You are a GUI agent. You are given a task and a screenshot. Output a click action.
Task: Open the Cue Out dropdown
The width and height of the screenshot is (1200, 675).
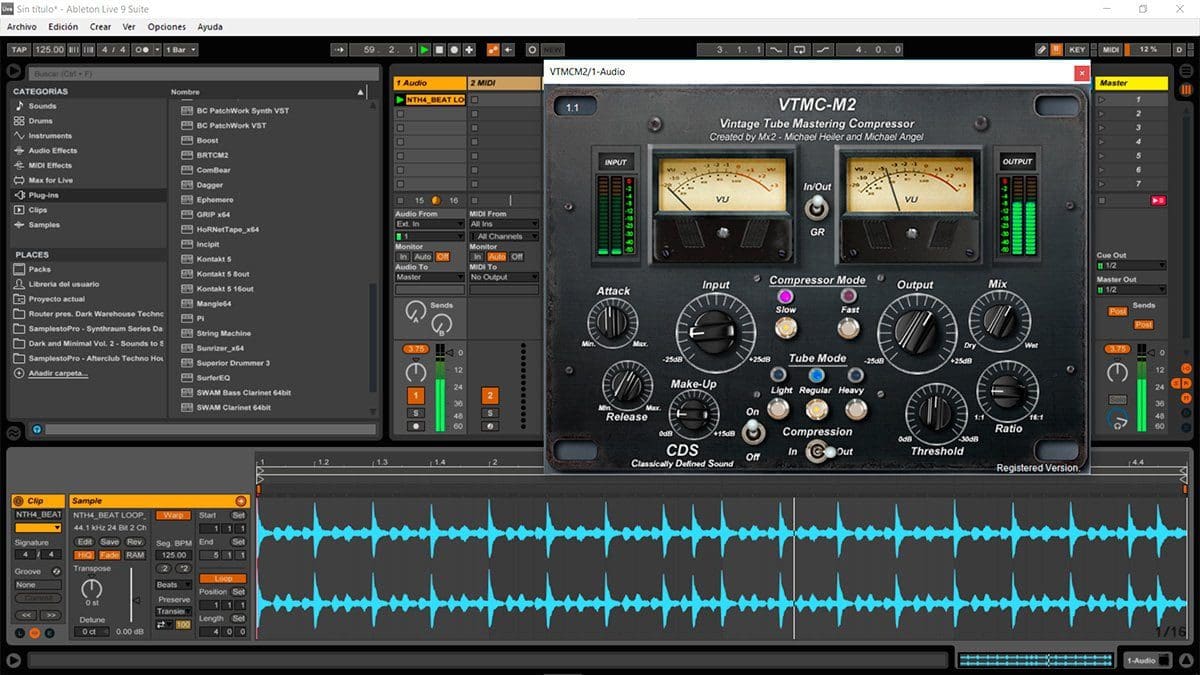pyautogui.click(x=1131, y=266)
